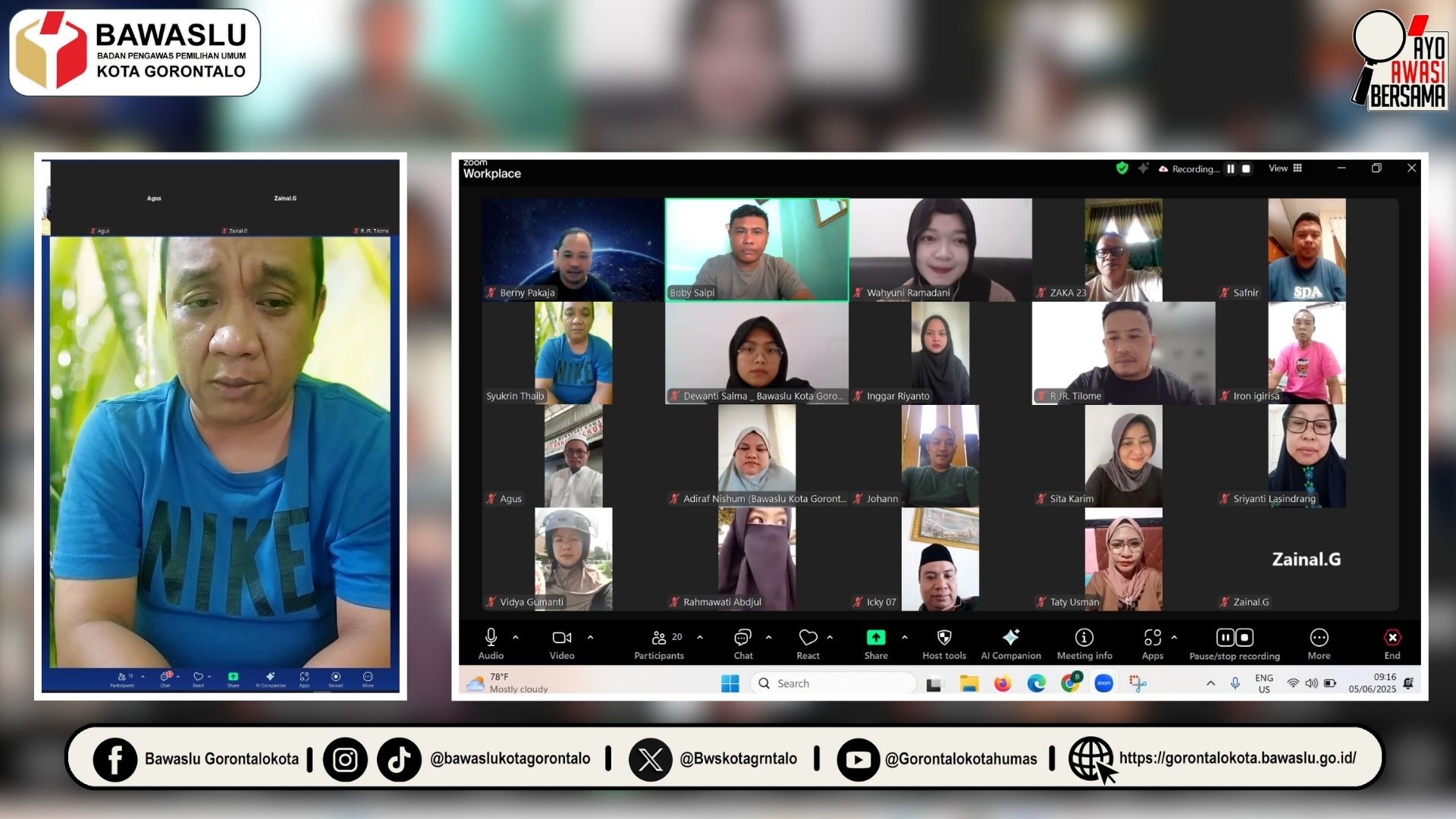Open the Chat panel in Zoom Workplace
Screen dimensions: 1456x819
point(743,644)
